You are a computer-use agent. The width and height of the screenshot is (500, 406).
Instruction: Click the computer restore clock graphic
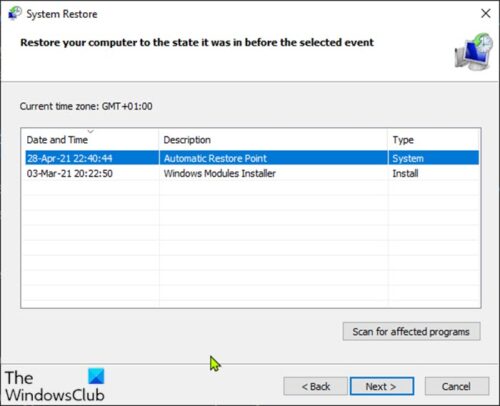[x=474, y=52]
